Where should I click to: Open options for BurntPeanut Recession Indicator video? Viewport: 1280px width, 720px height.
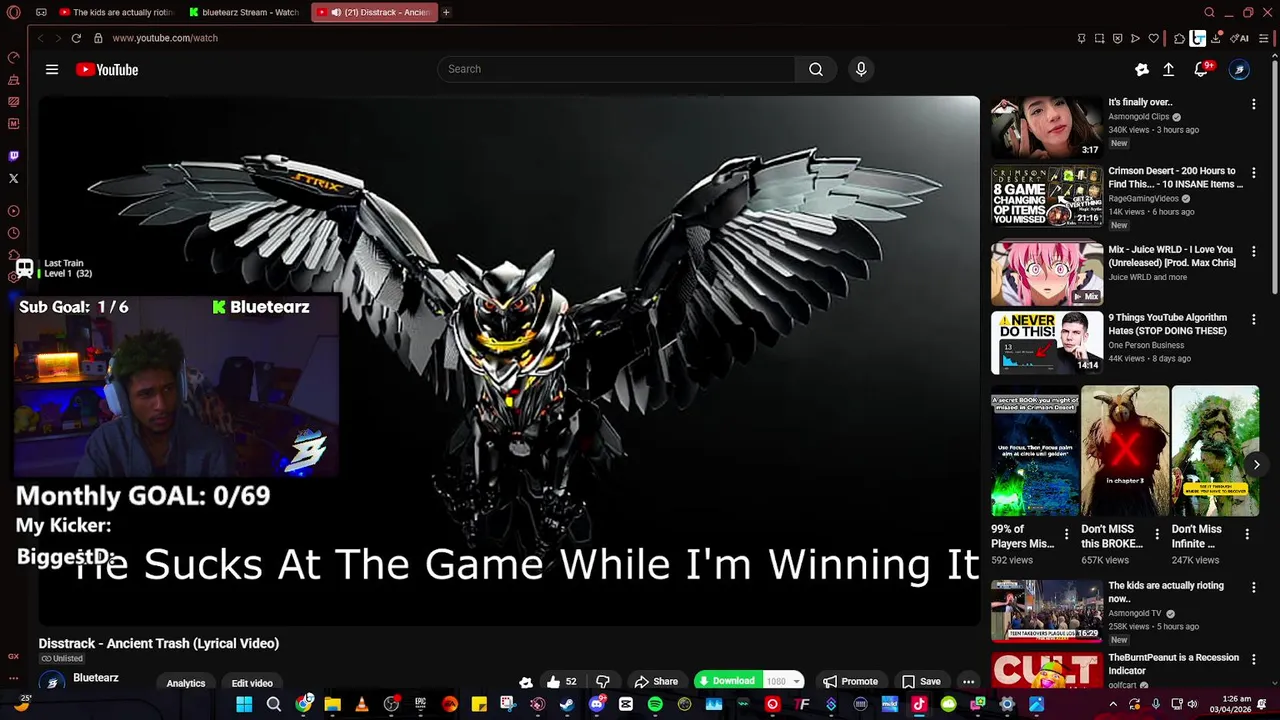coord(1254,660)
